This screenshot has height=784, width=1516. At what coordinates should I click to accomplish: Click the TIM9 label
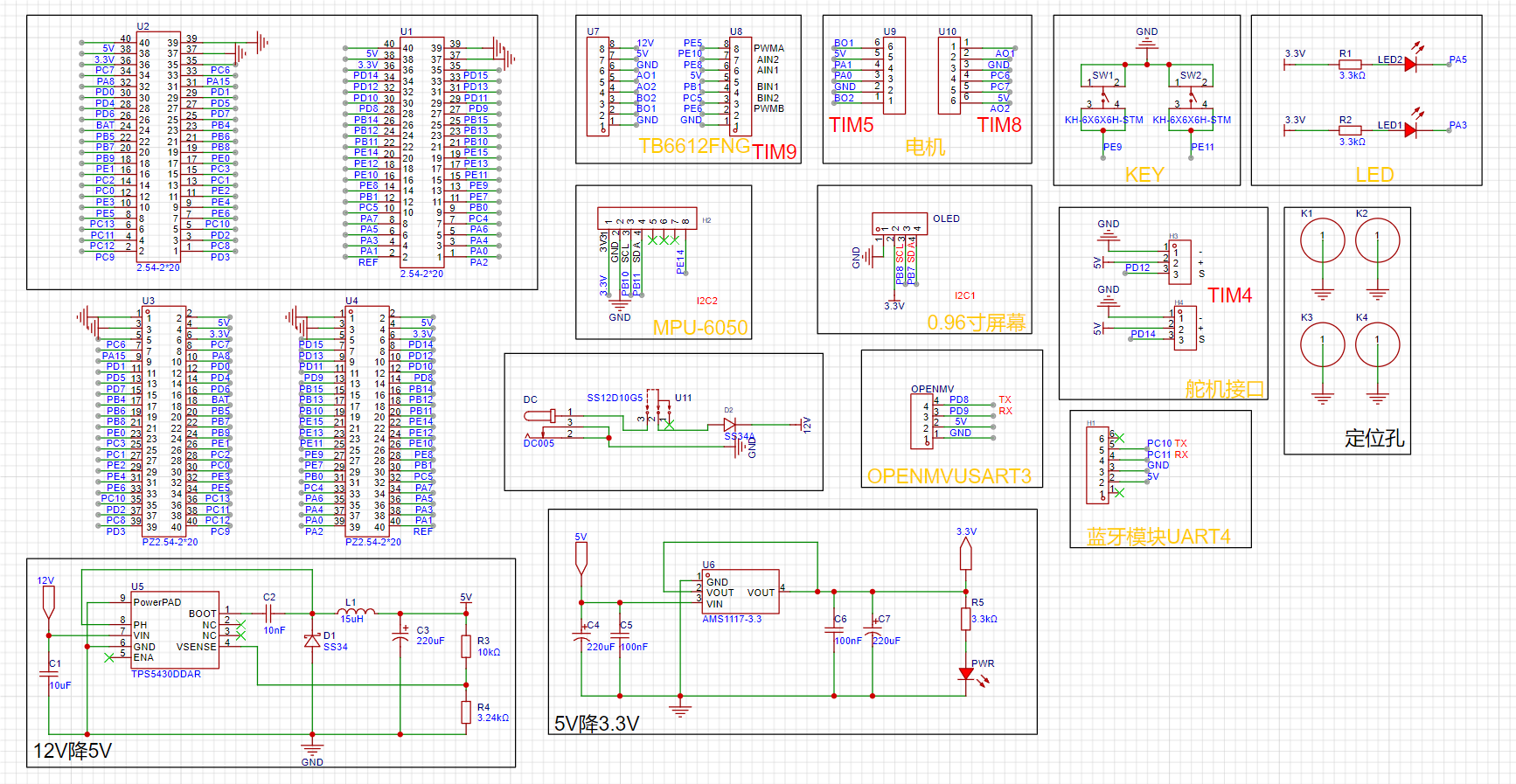click(x=775, y=152)
